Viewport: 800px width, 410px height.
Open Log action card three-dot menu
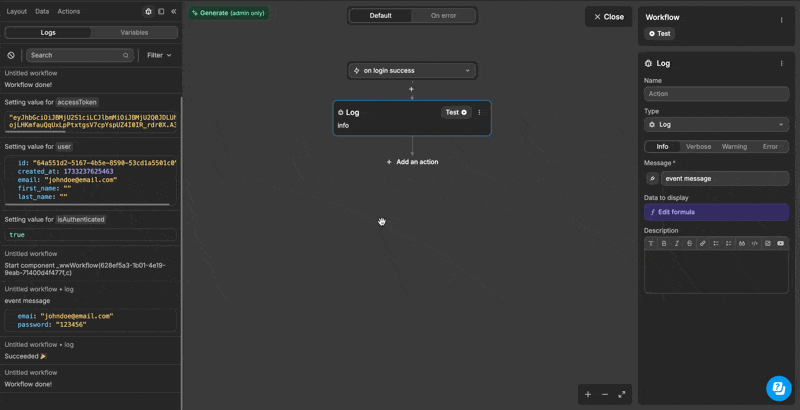479,112
